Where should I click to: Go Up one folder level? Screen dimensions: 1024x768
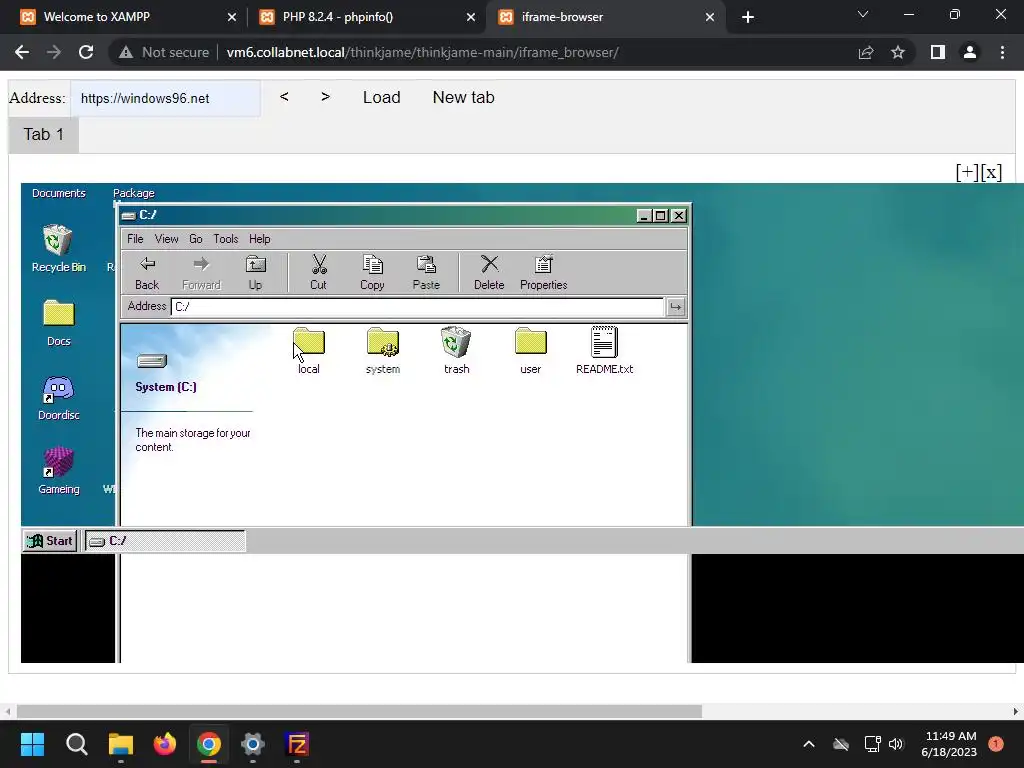(255, 272)
